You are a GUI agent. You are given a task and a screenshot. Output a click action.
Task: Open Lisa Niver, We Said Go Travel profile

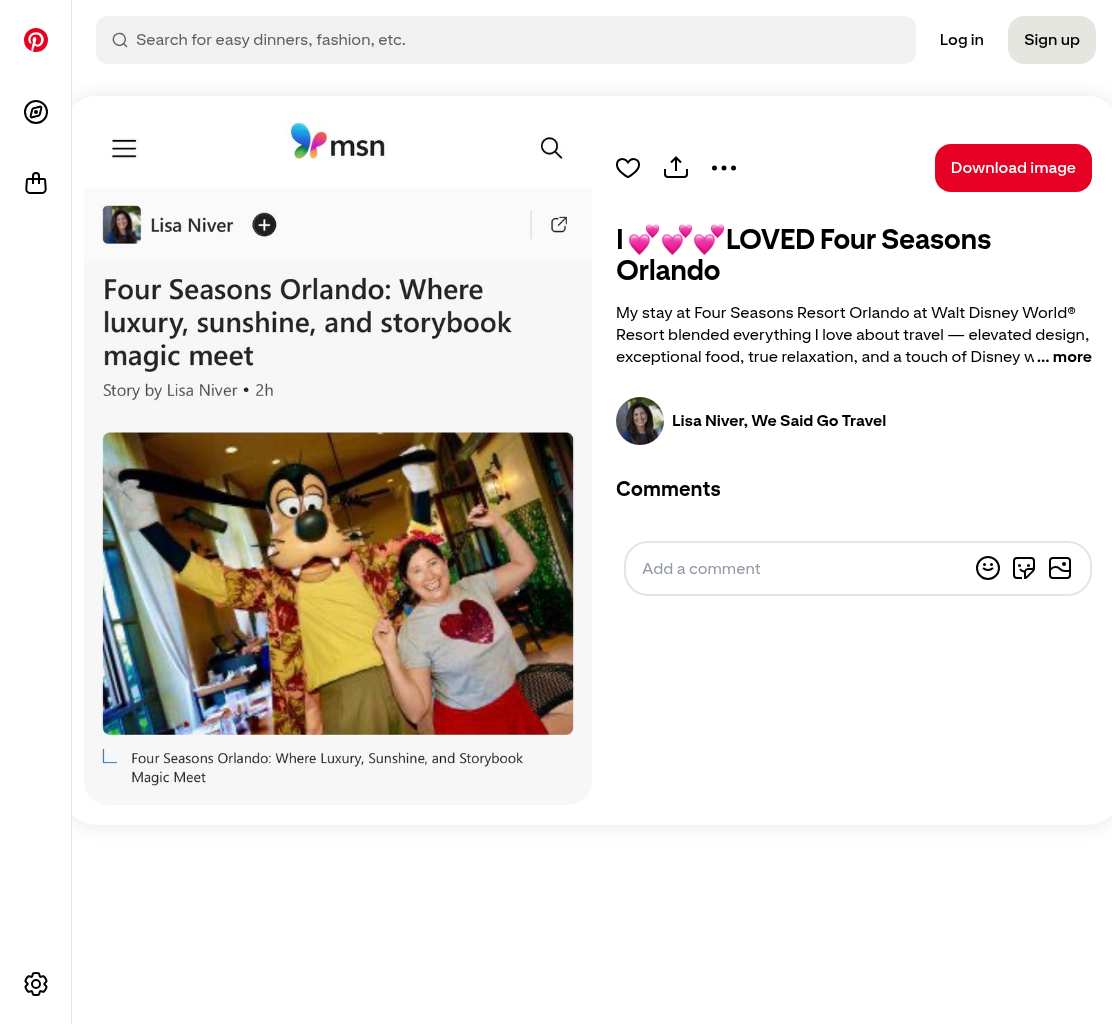(x=779, y=421)
